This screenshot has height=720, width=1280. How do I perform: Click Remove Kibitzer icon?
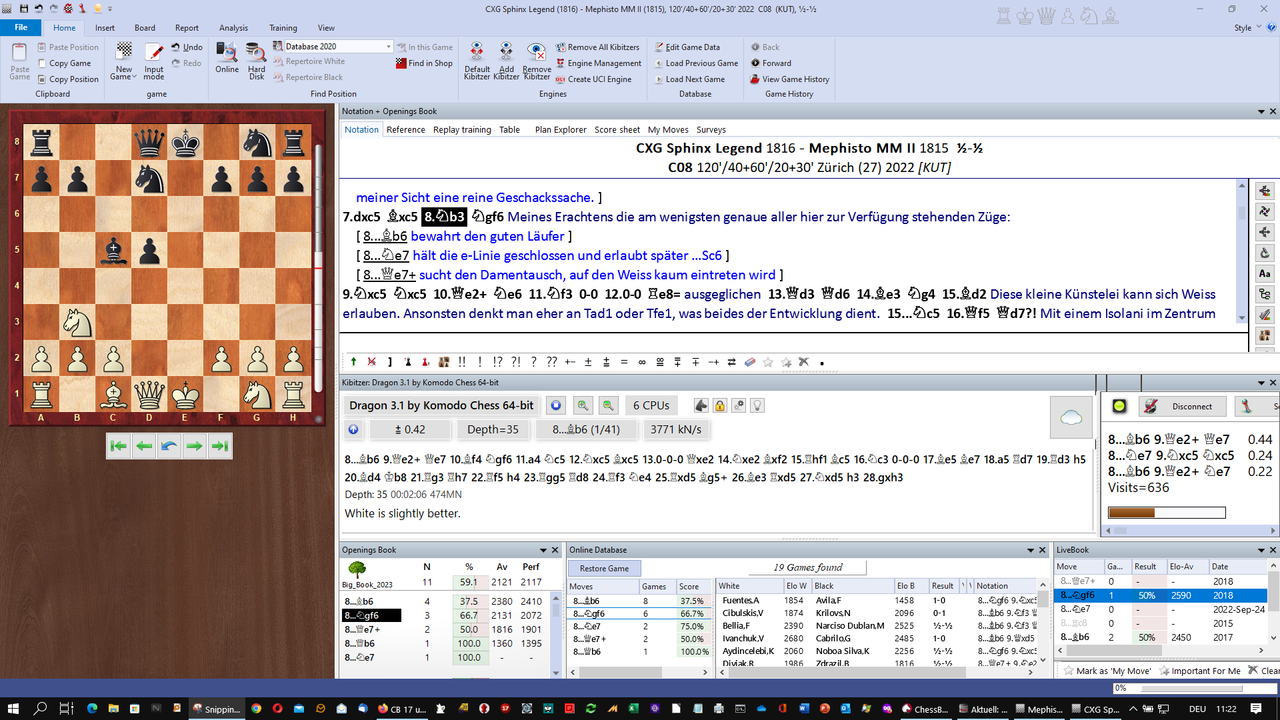(537, 61)
